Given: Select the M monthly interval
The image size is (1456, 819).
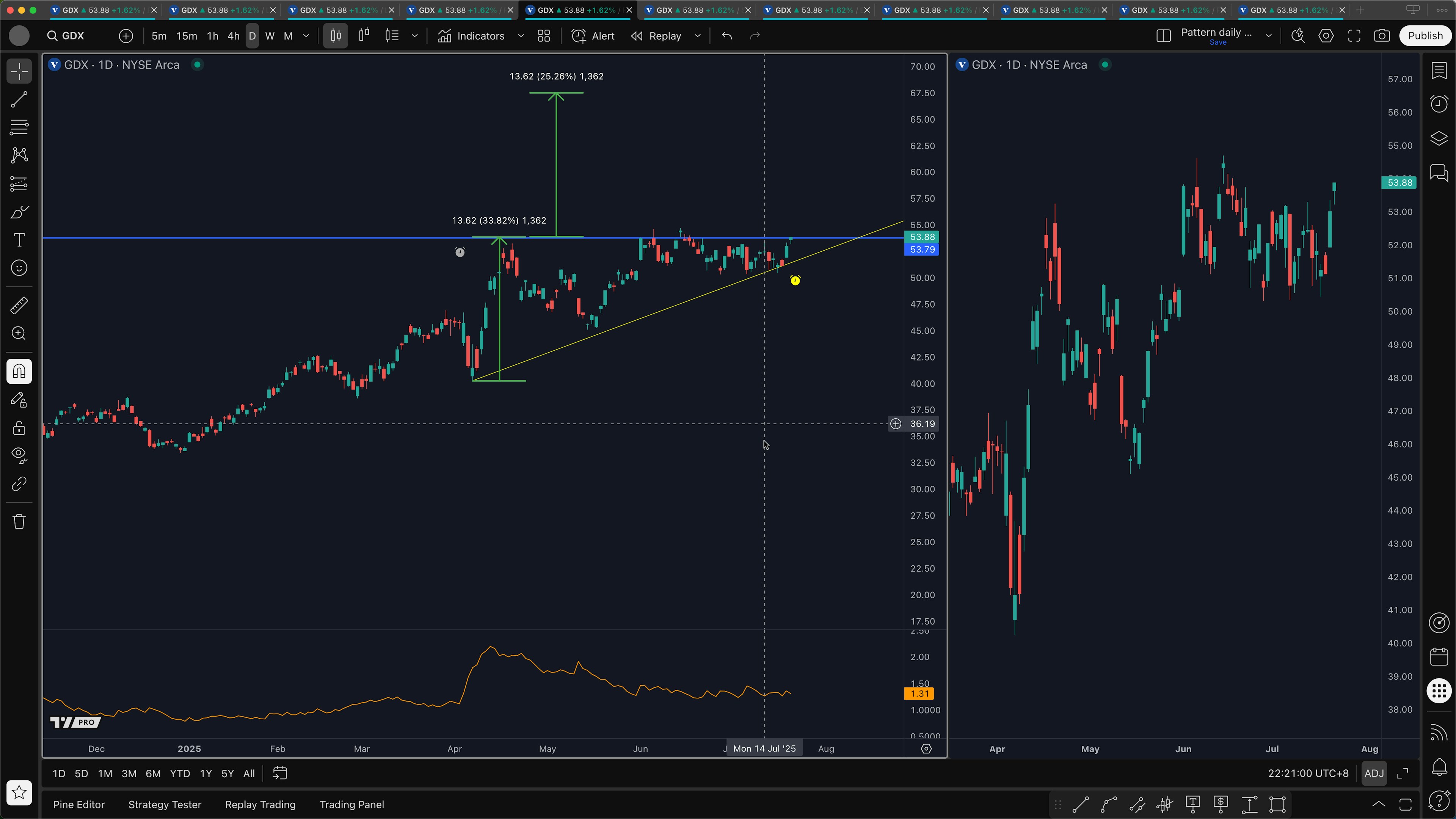Looking at the screenshot, I should click(x=288, y=36).
